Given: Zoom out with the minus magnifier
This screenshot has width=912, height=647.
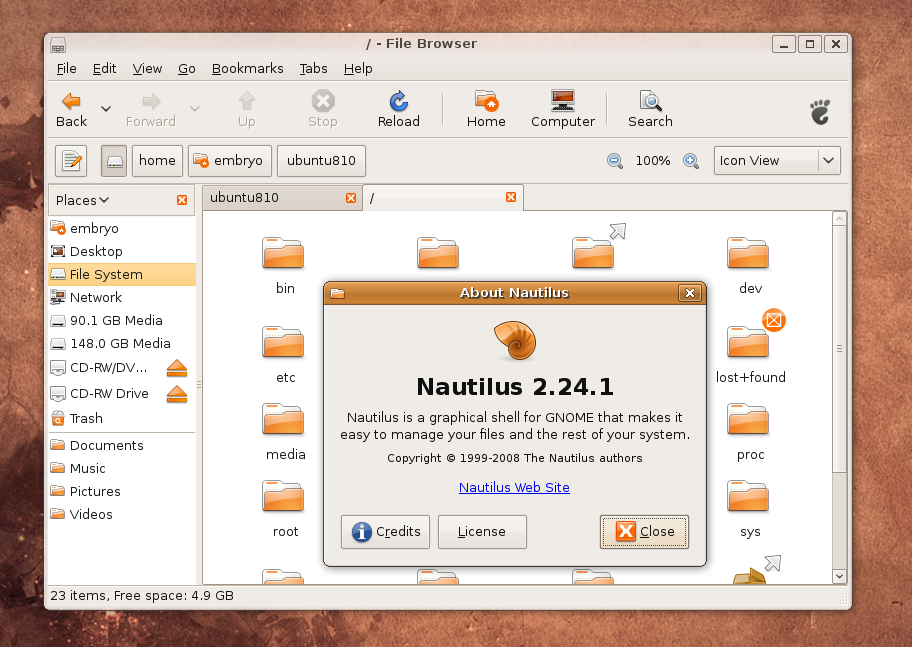Looking at the screenshot, I should pos(615,161).
